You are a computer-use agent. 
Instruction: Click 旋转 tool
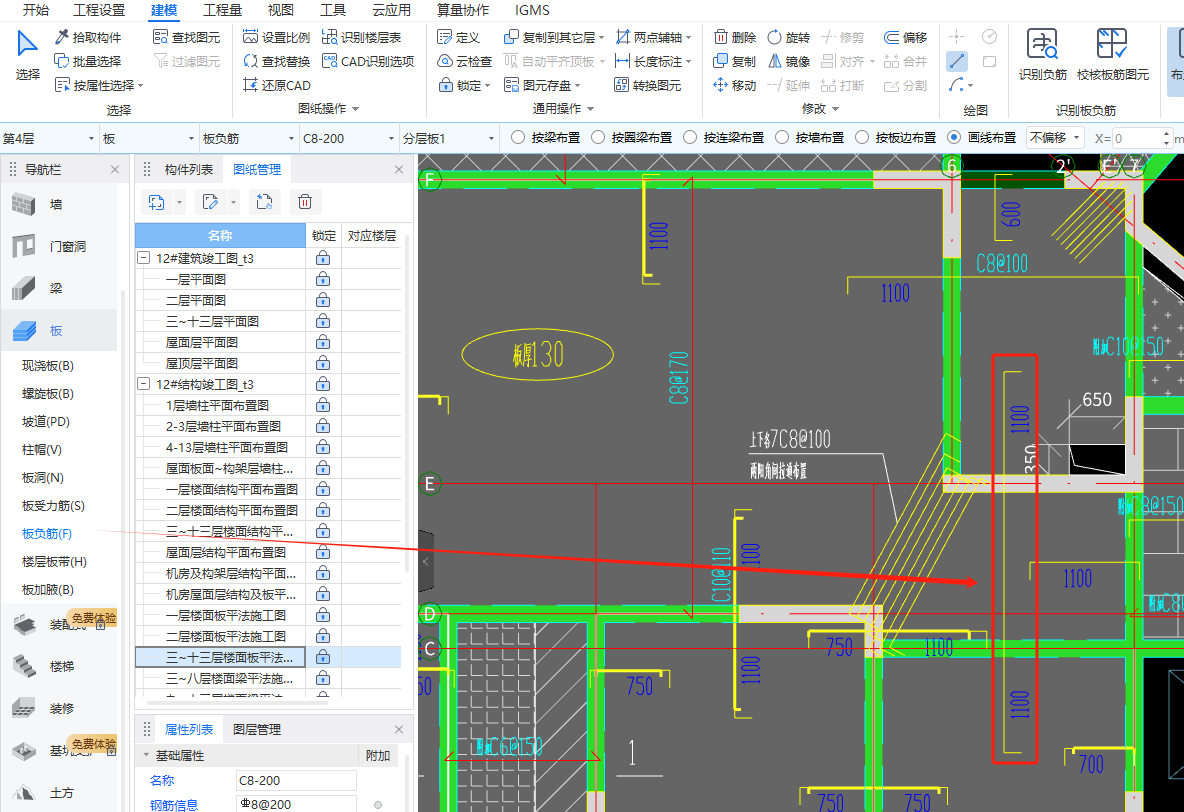point(788,37)
